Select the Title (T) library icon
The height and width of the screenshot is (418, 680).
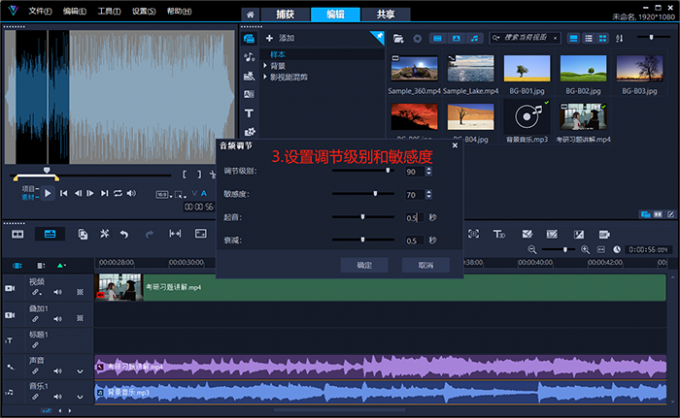(x=249, y=113)
